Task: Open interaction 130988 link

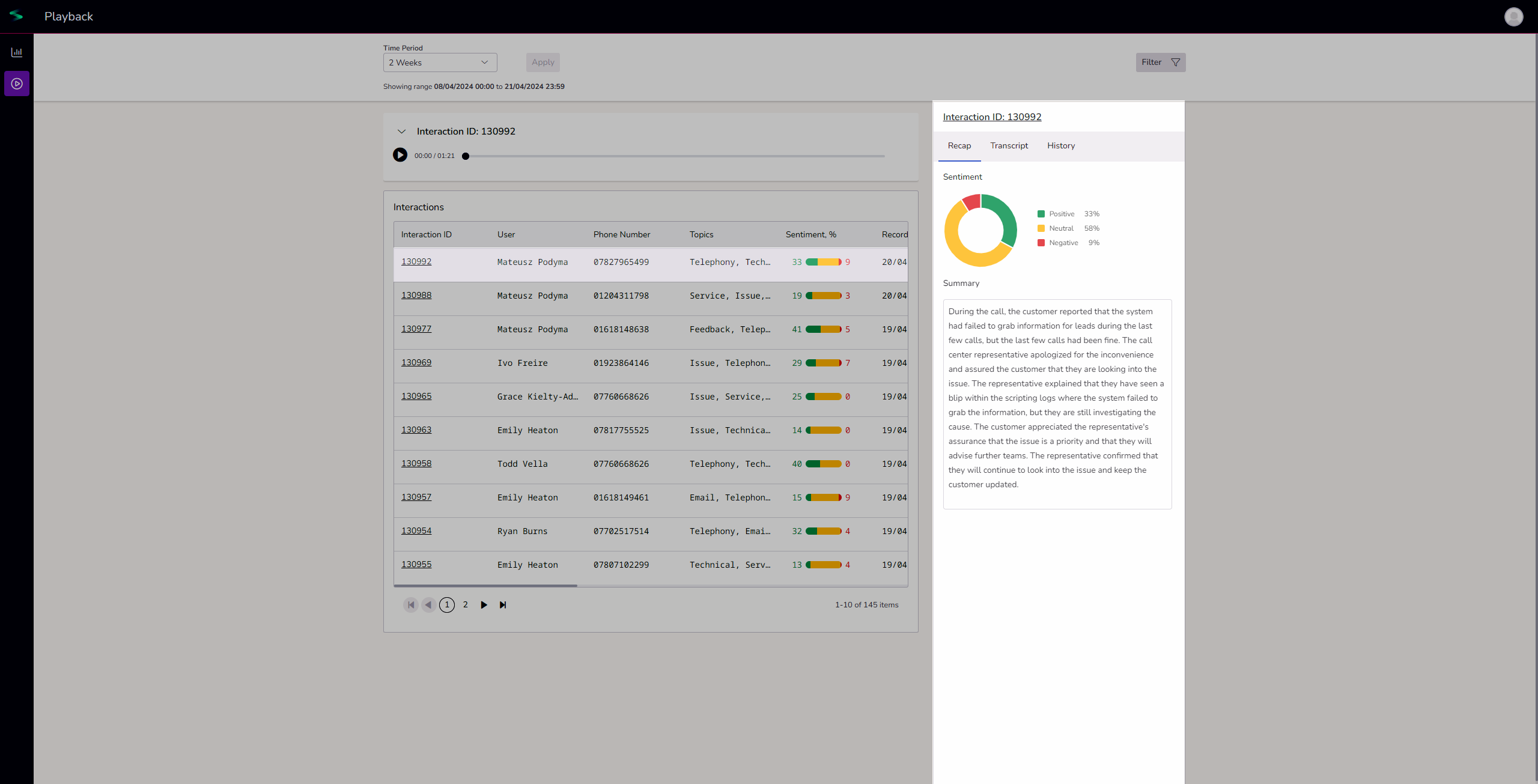Action: (x=416, y=295)
